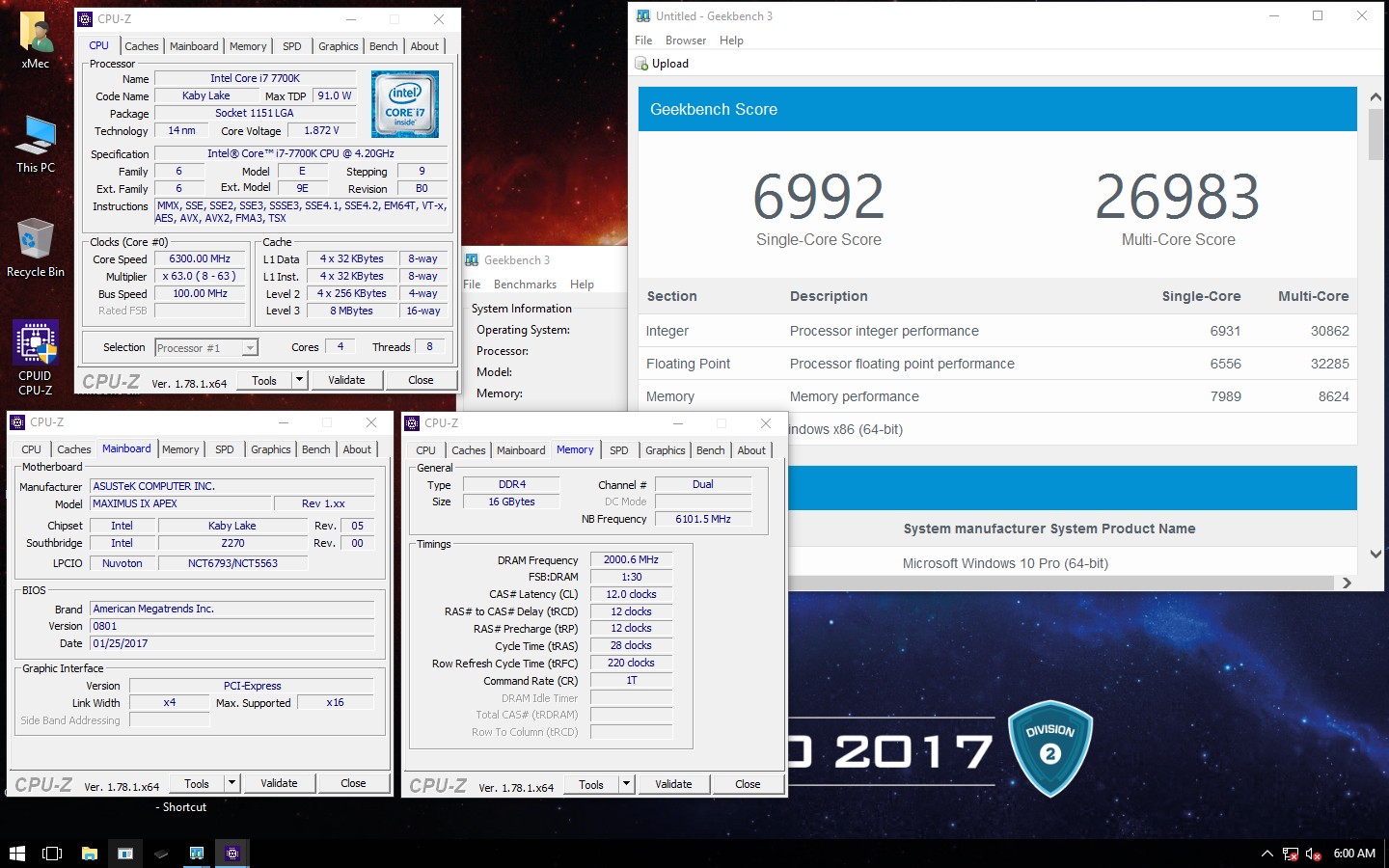Switch to Bench tab in CPU window
This screenshot has width=1389, height=868.
pos(383,46)
